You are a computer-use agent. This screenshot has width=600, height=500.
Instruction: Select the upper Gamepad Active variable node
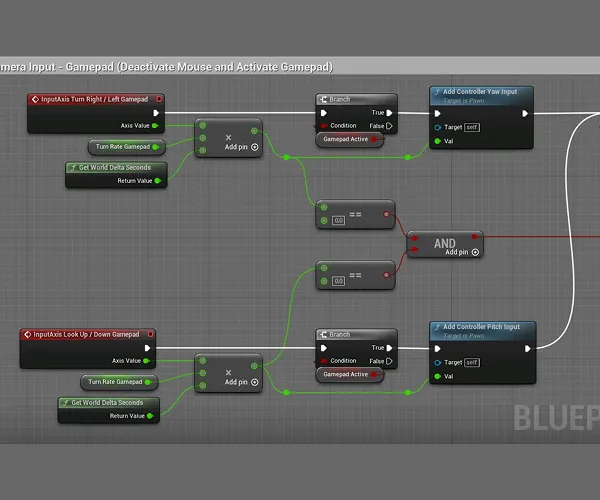[347, 140]
